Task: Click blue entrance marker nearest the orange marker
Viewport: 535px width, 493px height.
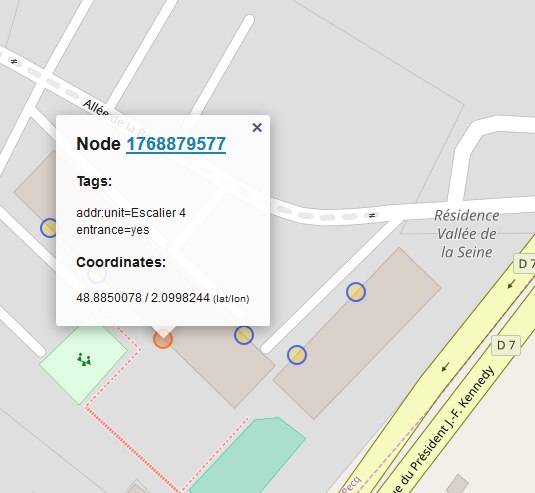Action: (244, 335)
